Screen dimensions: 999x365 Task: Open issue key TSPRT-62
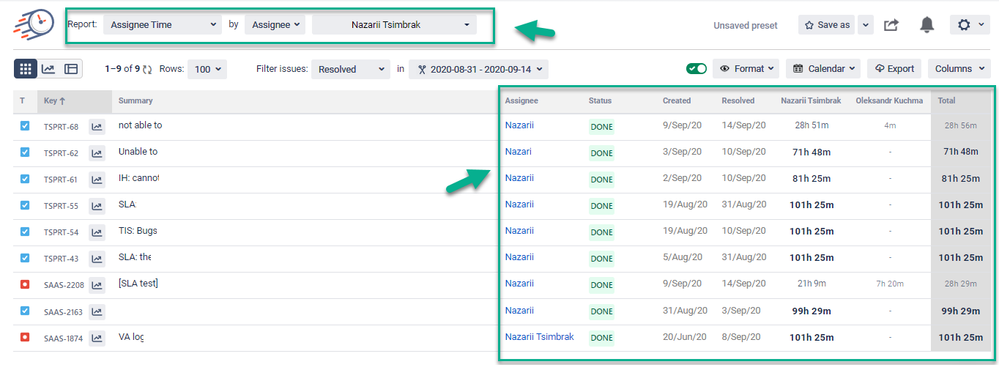click(x=61, y=153)
